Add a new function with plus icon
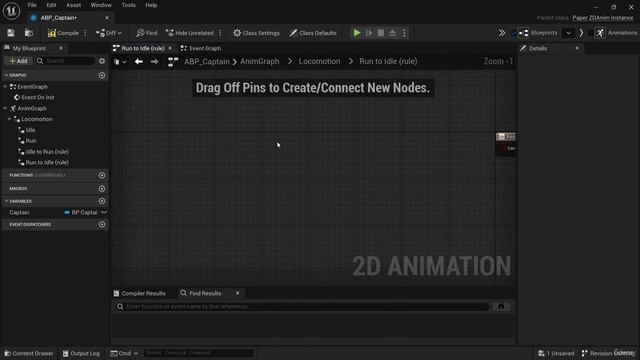The height and width of the screenshot is (360, 640). point(102,176)
